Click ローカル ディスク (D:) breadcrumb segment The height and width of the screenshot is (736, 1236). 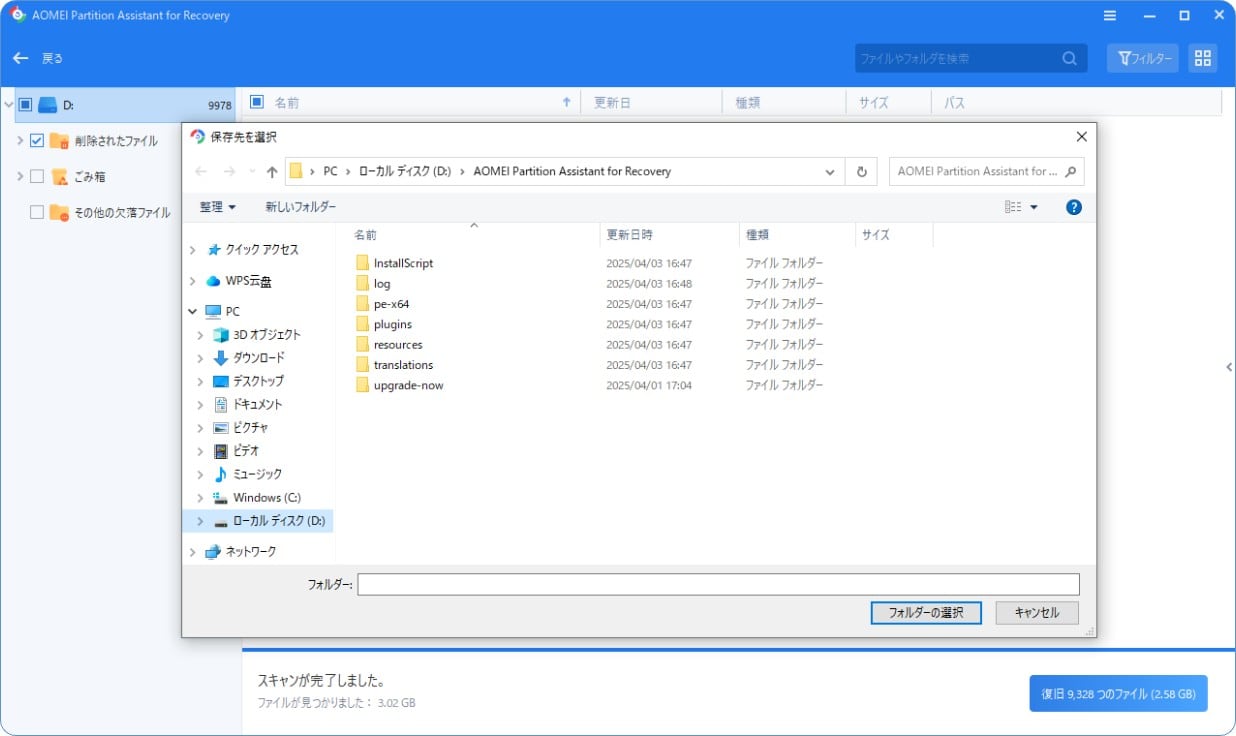click(406, 172)
